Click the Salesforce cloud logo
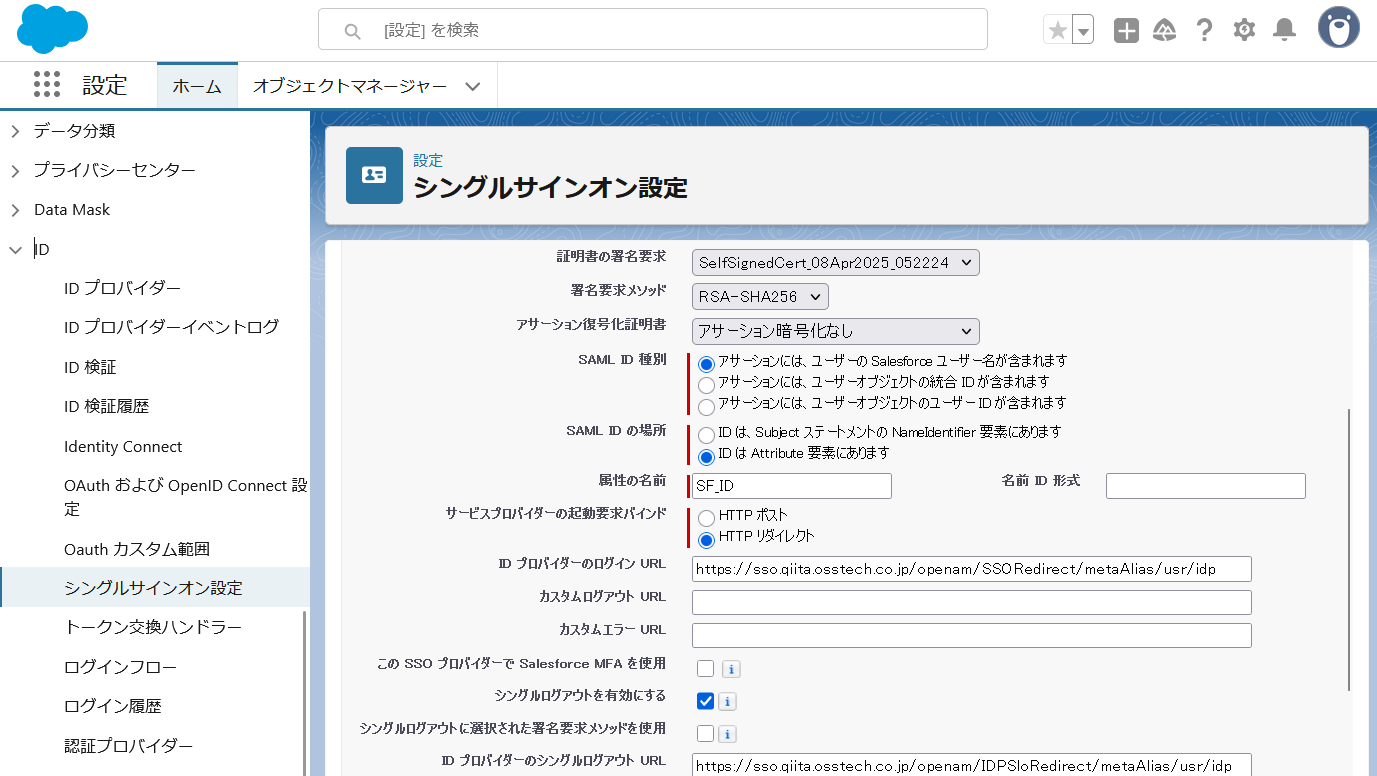The height and width of the screenshot is (776, 1377). tap(52, 29)
